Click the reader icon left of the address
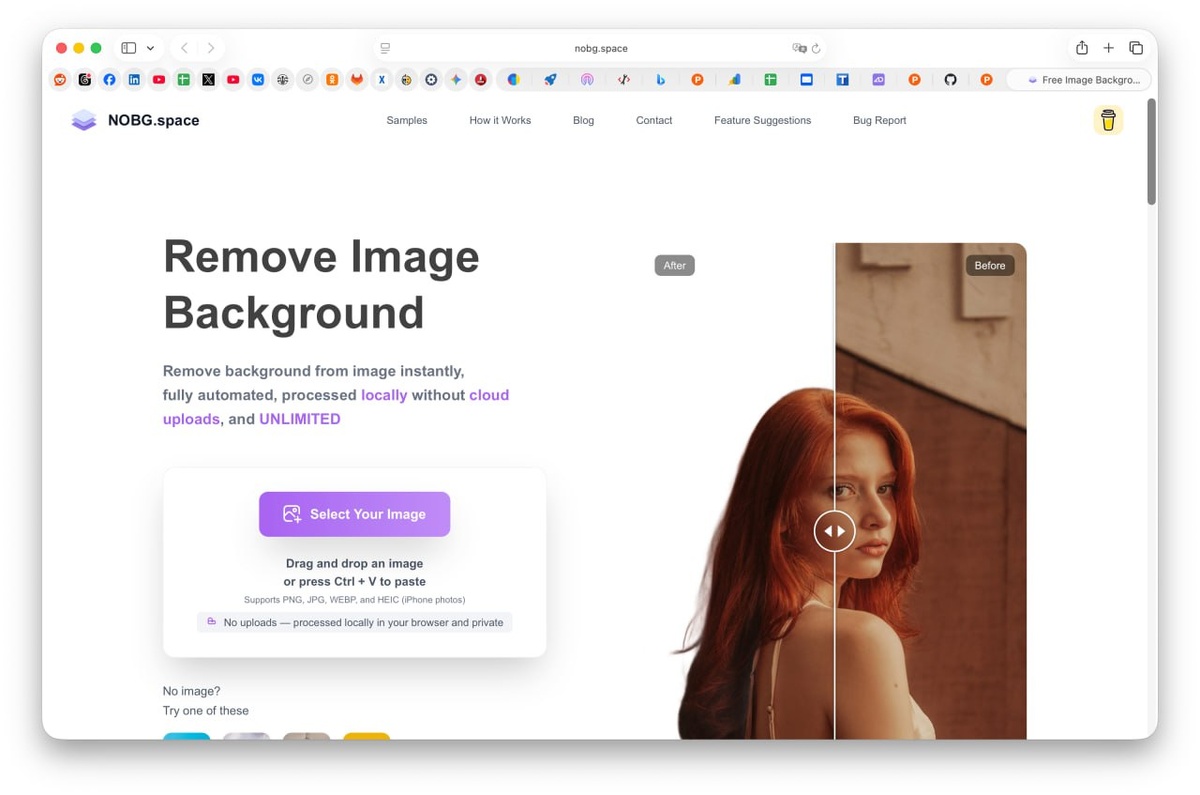1200x795 pixels. pyautogui.click(x=385, y=48)
